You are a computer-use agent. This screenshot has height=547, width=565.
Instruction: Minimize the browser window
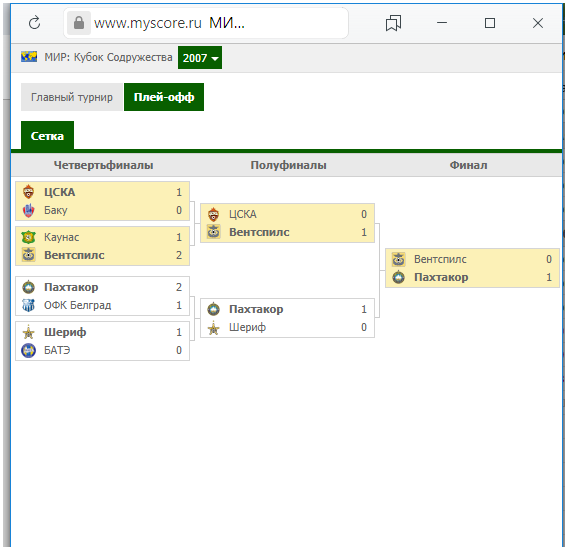click(x=442, y=23)
